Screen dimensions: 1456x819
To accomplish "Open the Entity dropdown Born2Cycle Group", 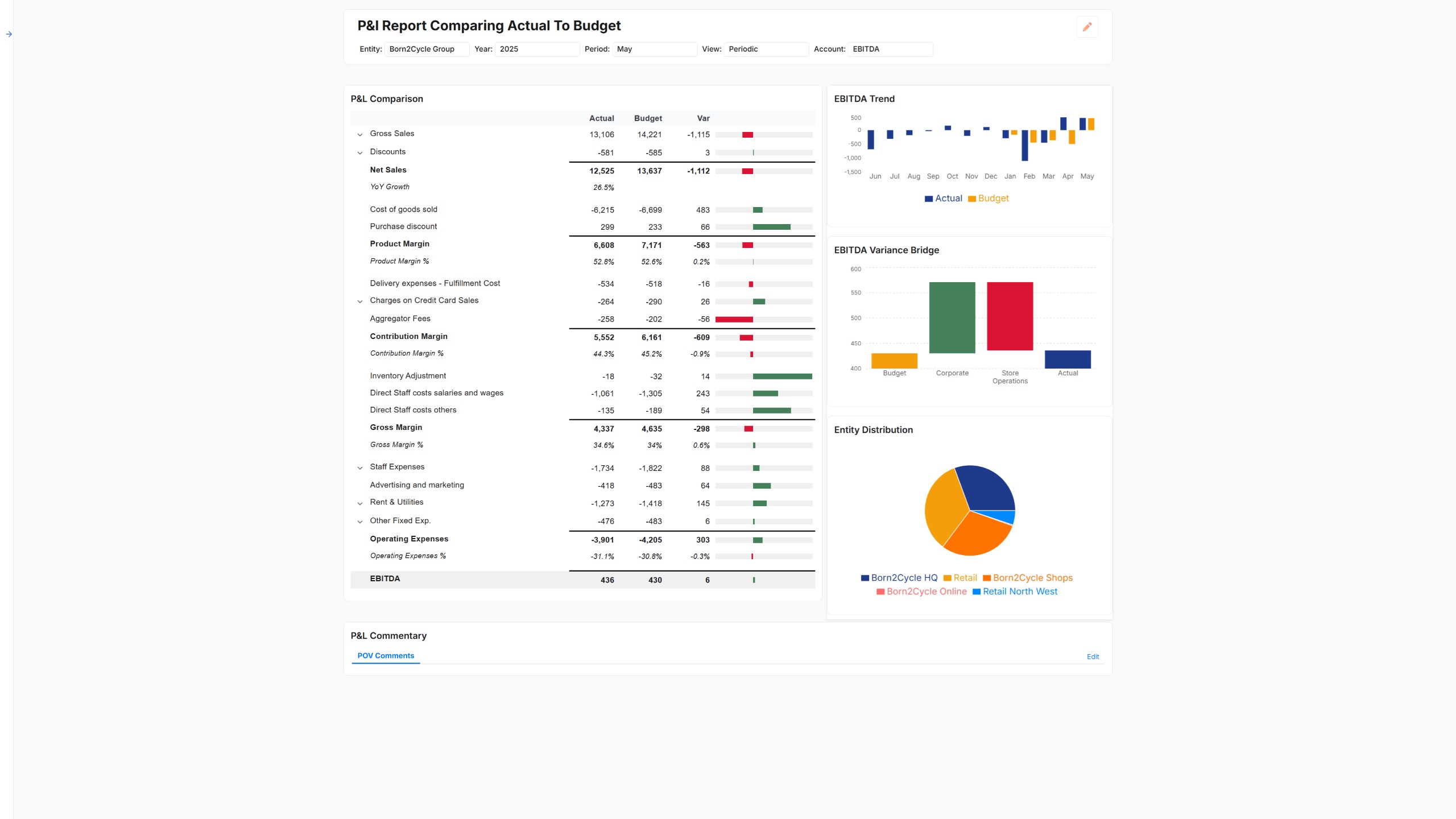I will pos(427,49).
